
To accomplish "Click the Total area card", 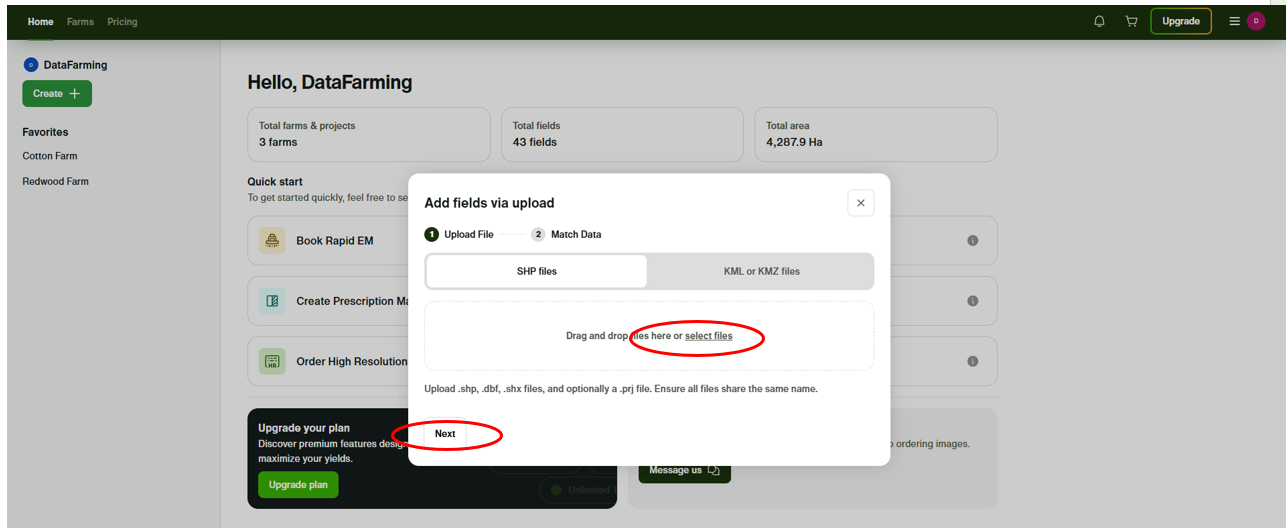I will [x=876, y=134].
